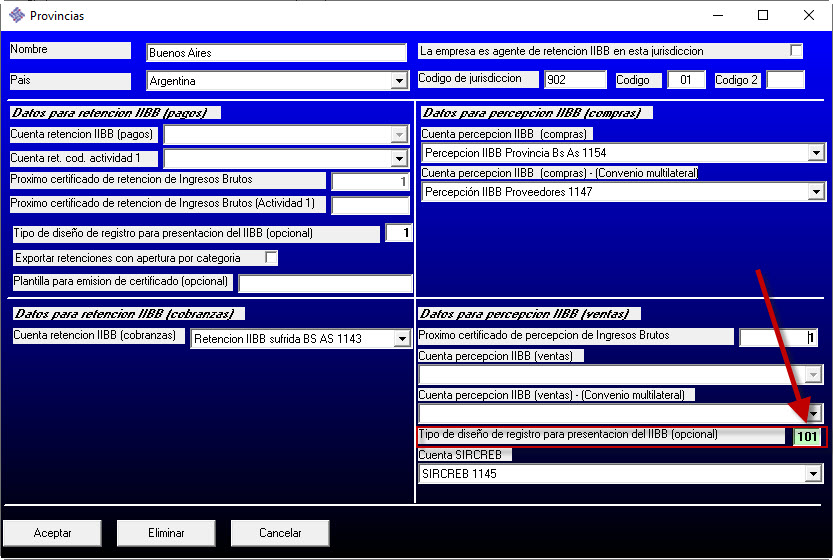Maximize the Provincias window
833x560 pixels.
click(762, 16)
